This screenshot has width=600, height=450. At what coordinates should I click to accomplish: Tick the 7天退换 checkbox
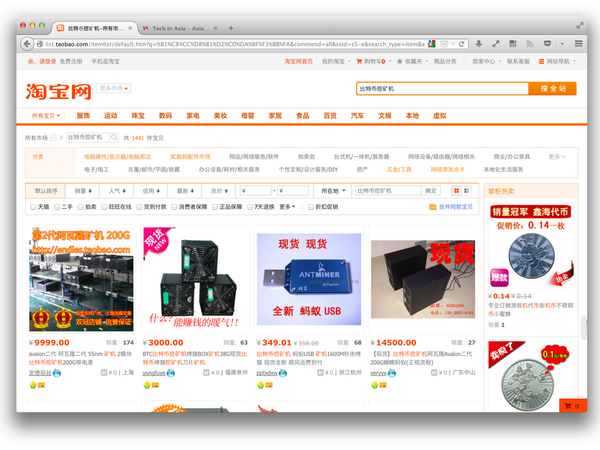[x=250, y=207]
